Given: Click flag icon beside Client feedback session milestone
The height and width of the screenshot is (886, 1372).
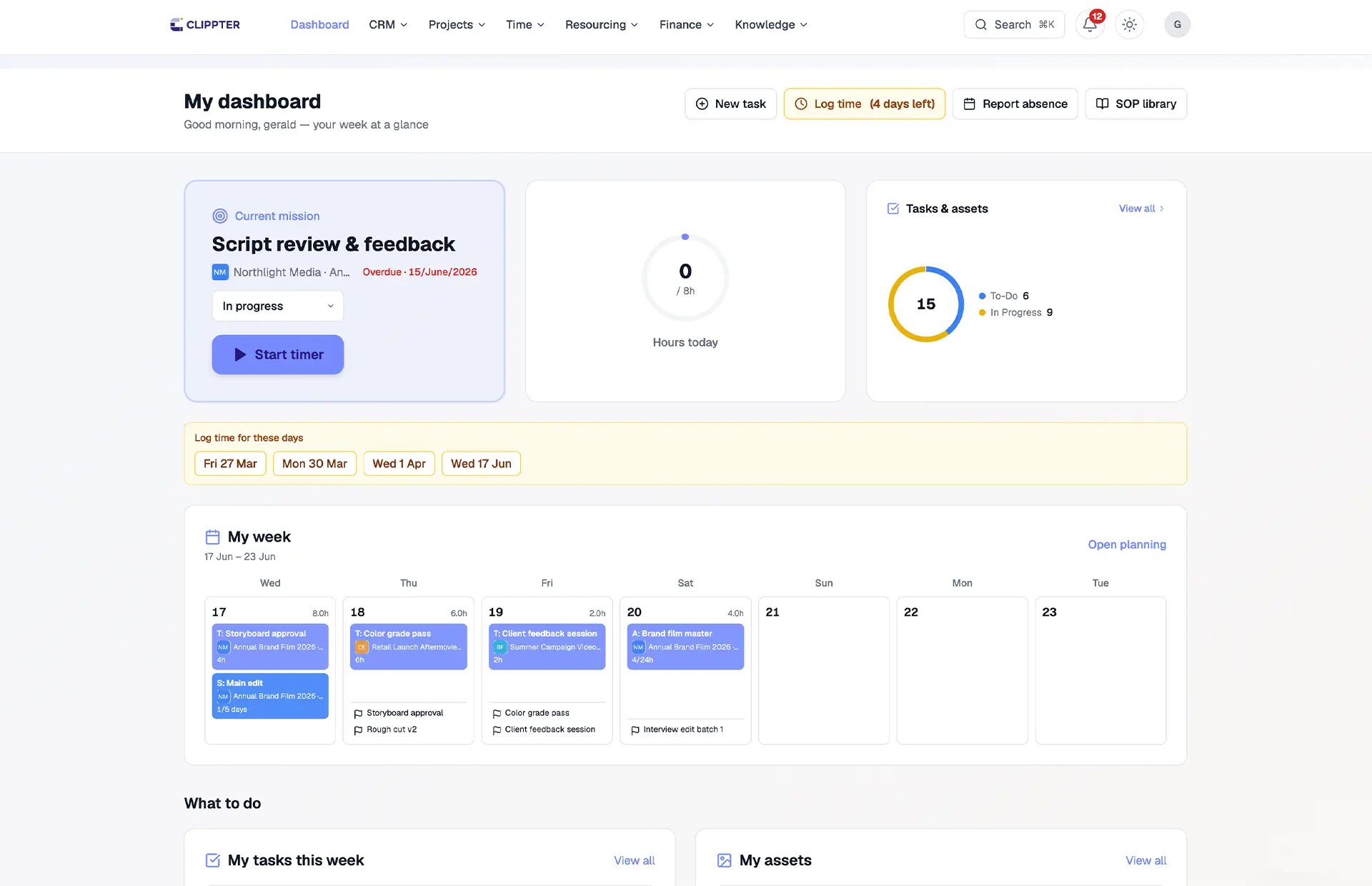Looking at the screenshot, I should 497,730.
